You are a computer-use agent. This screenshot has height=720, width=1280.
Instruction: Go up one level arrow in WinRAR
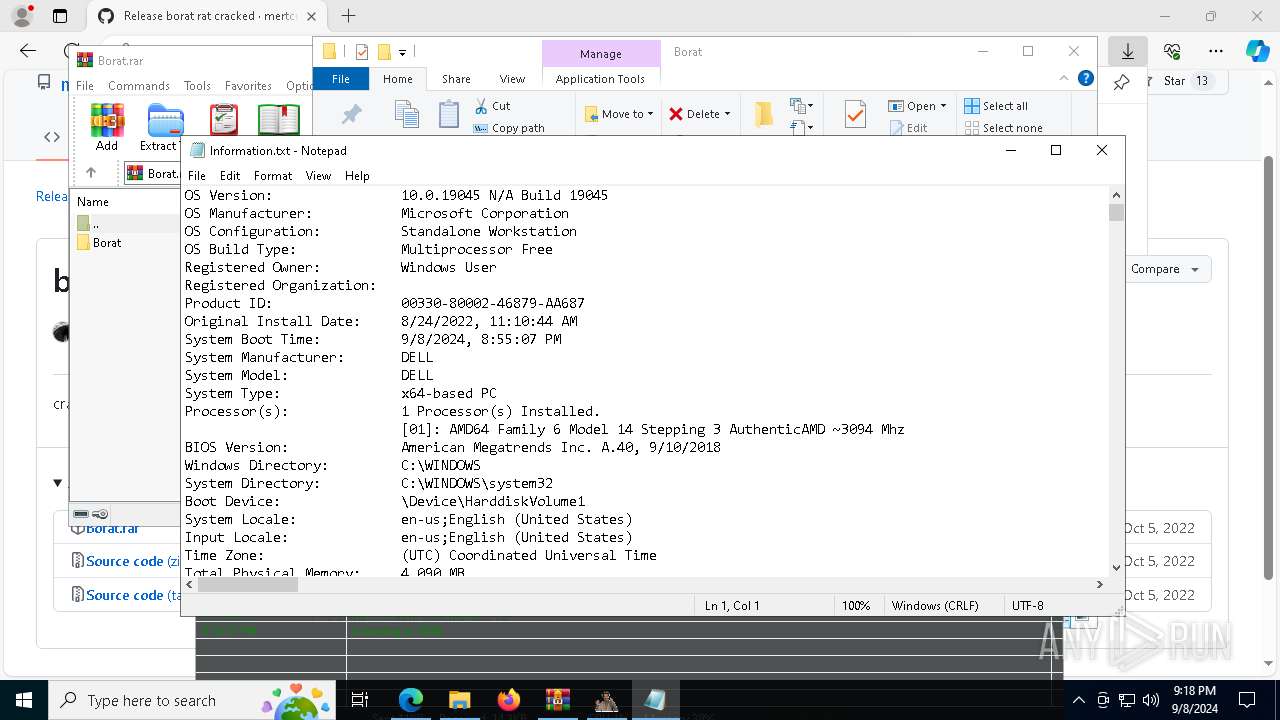91,173
